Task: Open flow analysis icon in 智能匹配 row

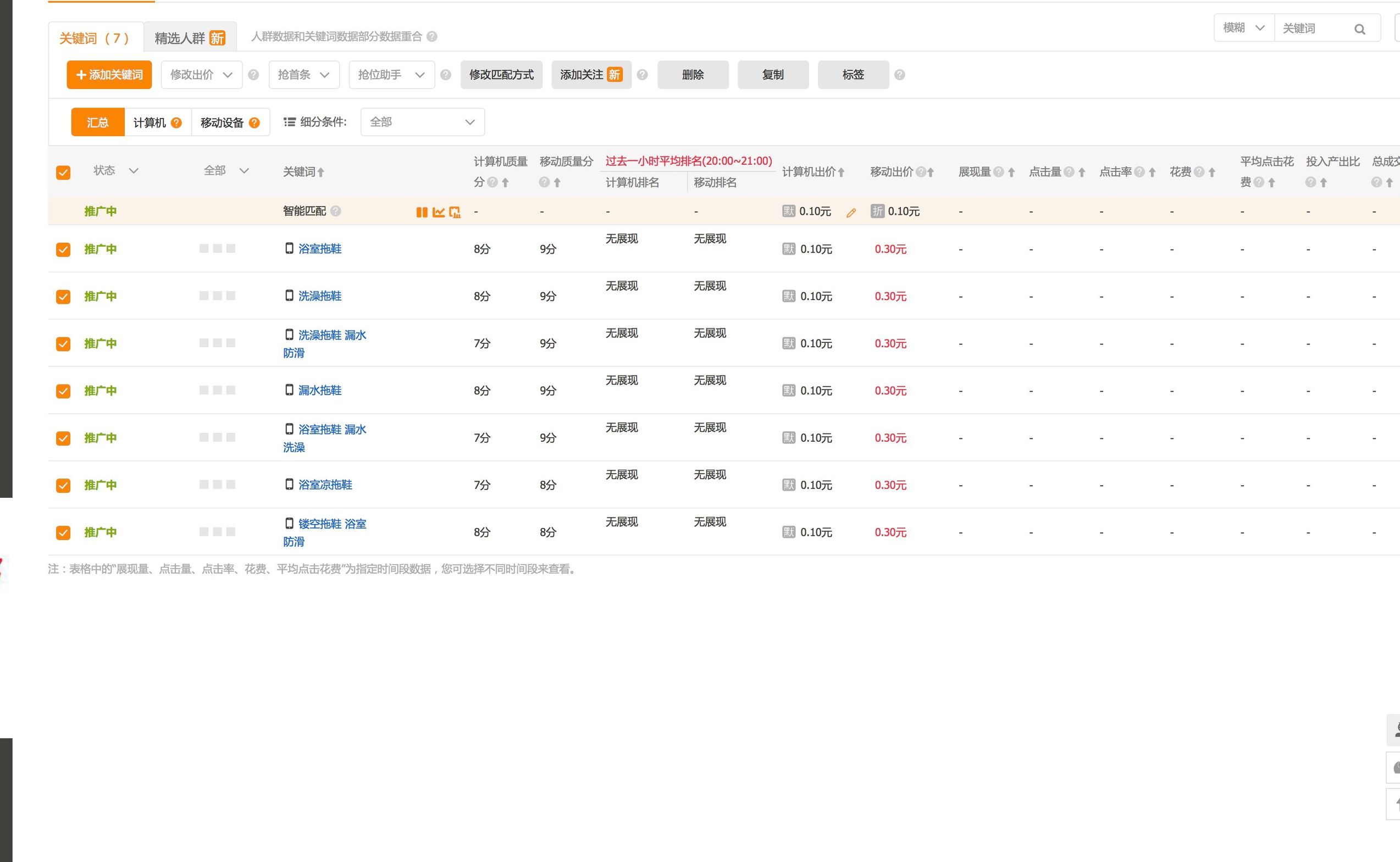Action: click(x=455, y=212)
